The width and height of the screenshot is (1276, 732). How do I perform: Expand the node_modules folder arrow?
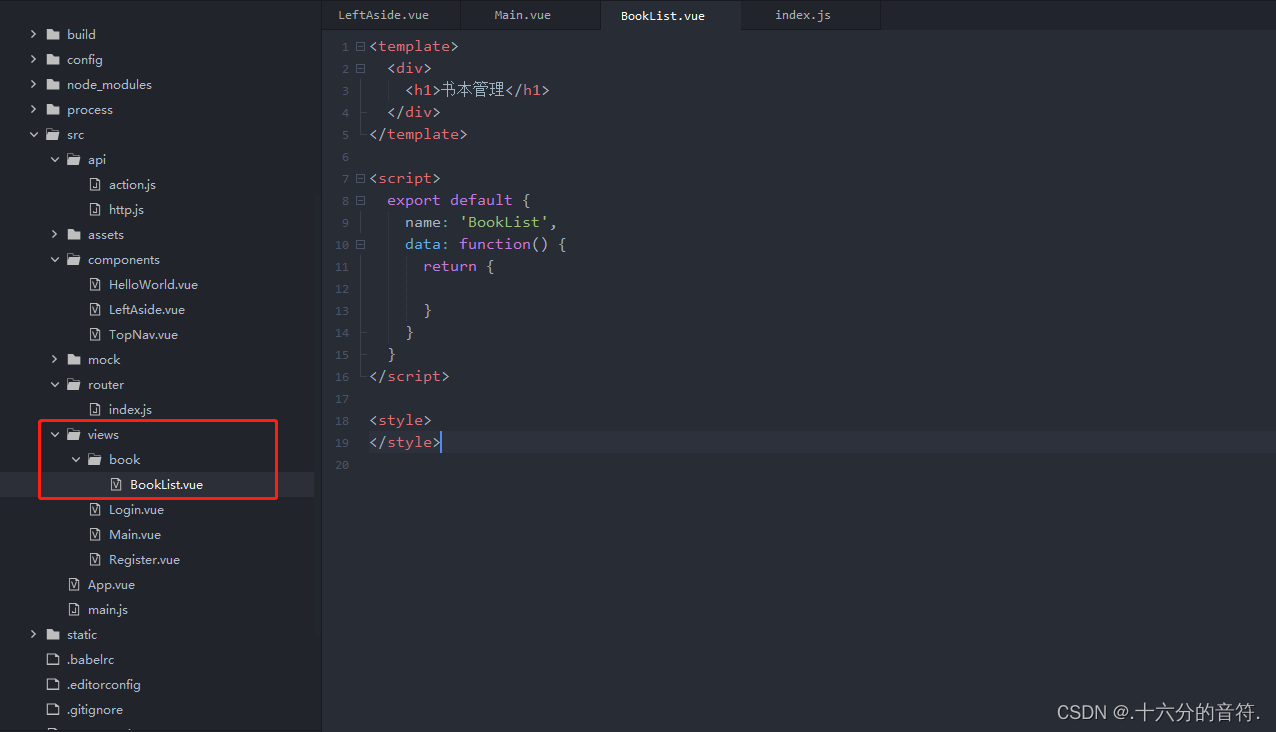click(x=33, y=84)
